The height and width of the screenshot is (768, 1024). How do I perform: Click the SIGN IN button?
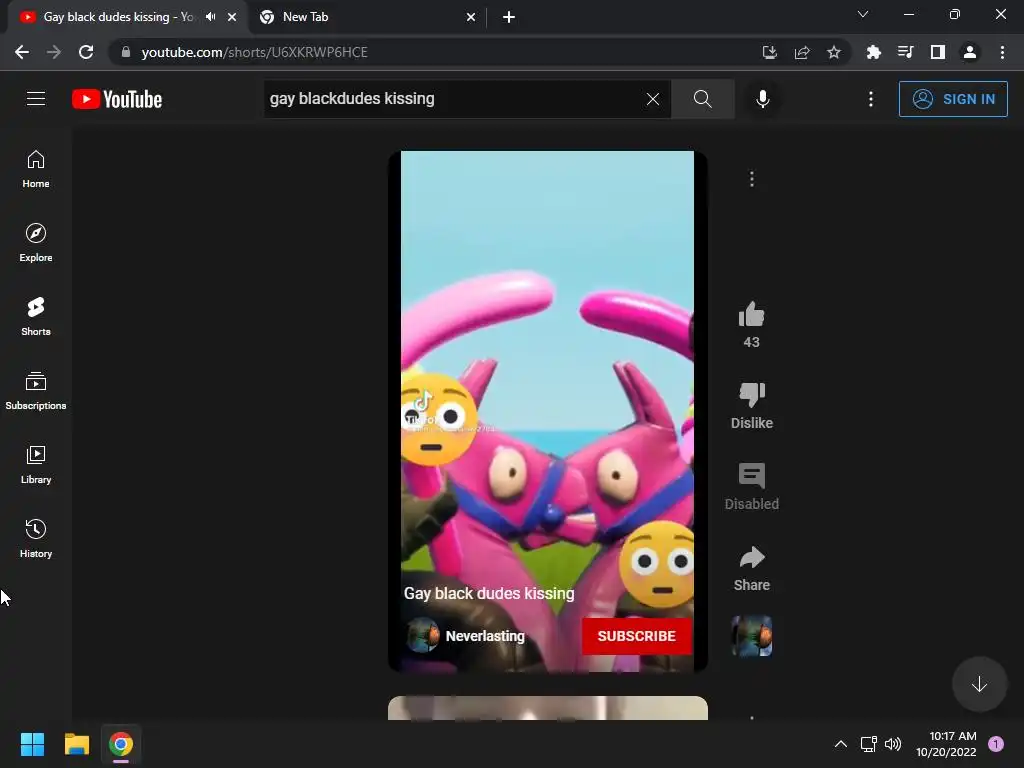point(953,99)
